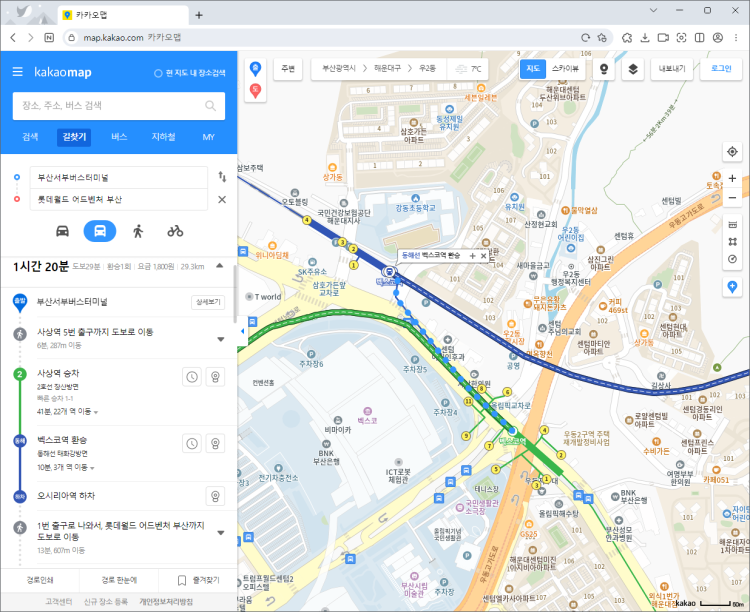Select the distance measuring tool
750x612 pixels.
coord(732,224)
